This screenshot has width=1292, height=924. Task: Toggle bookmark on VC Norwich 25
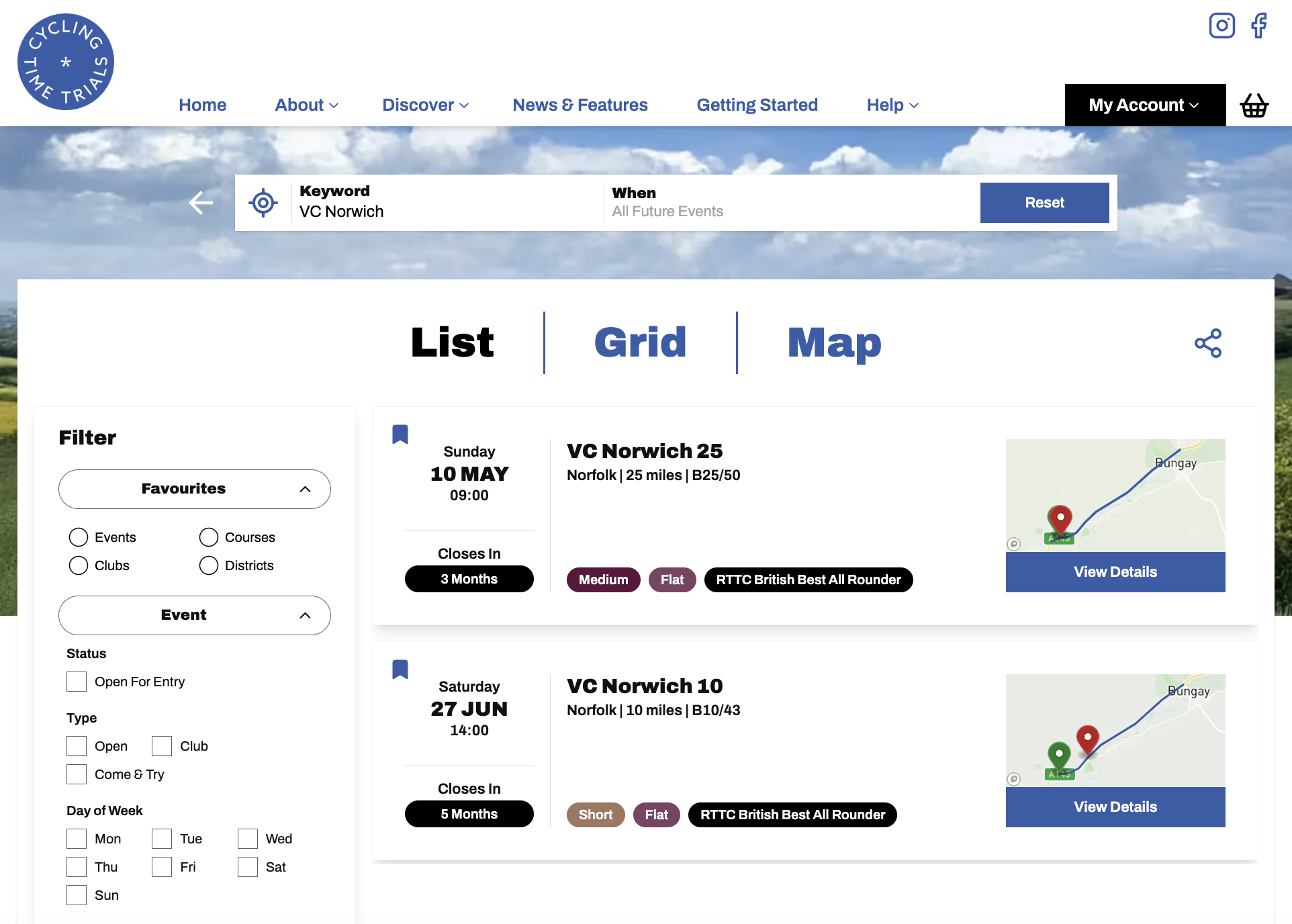[x=400, y=434]
